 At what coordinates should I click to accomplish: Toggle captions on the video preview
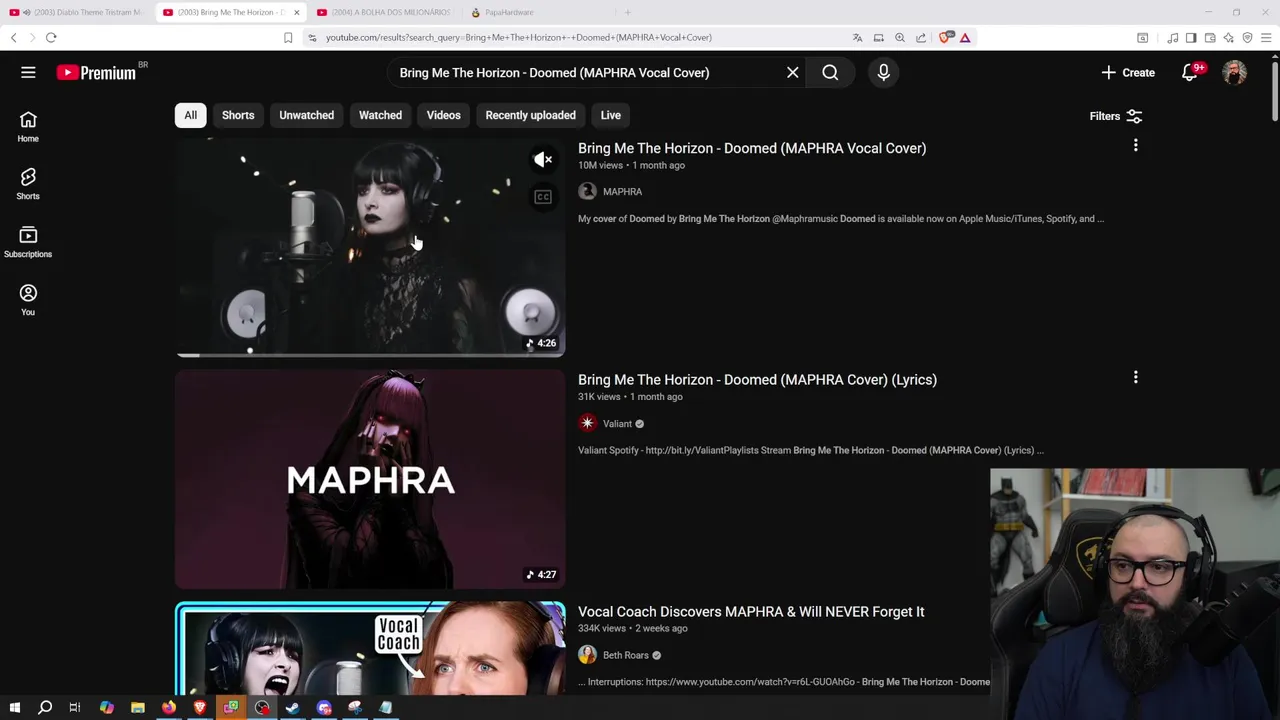tap(543, 197)
